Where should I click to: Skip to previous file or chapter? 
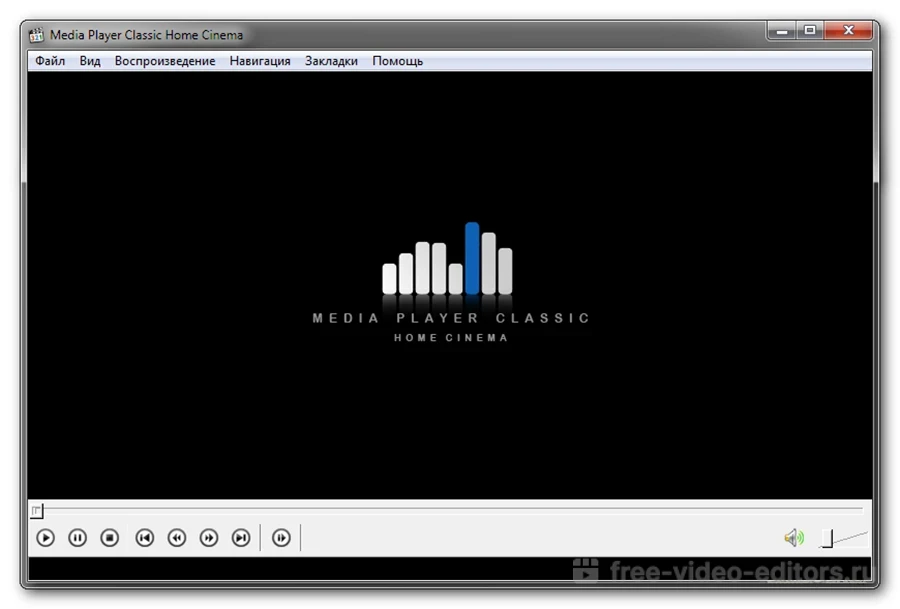(x=145, y=538)
